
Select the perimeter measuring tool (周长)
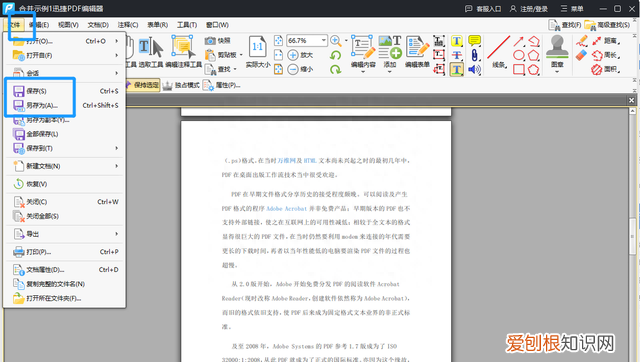pos(606,55)
